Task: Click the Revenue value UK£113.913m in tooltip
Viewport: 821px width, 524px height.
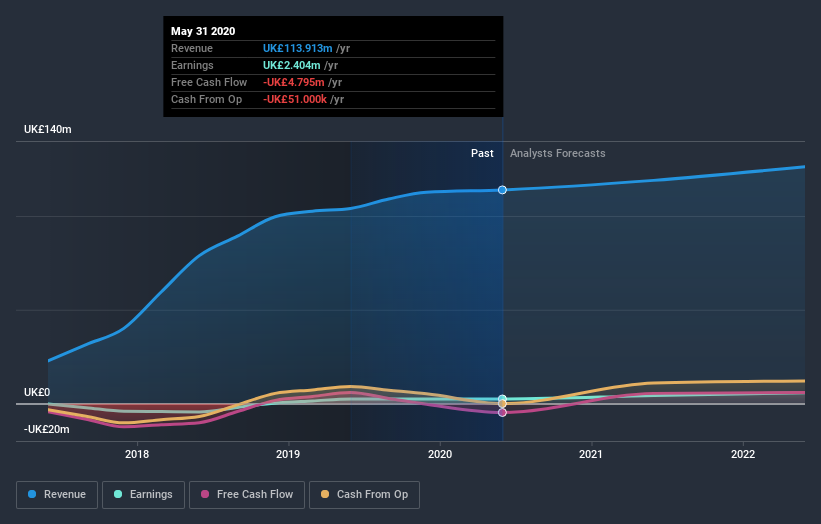Action: [x=297, y=48]
